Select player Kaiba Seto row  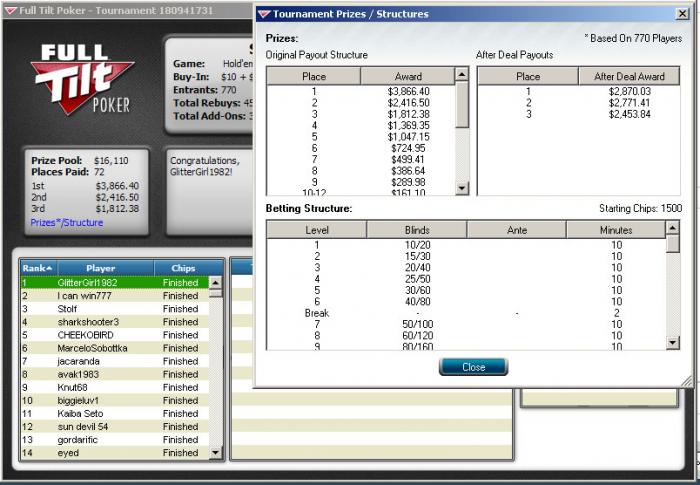click(115, 414)
